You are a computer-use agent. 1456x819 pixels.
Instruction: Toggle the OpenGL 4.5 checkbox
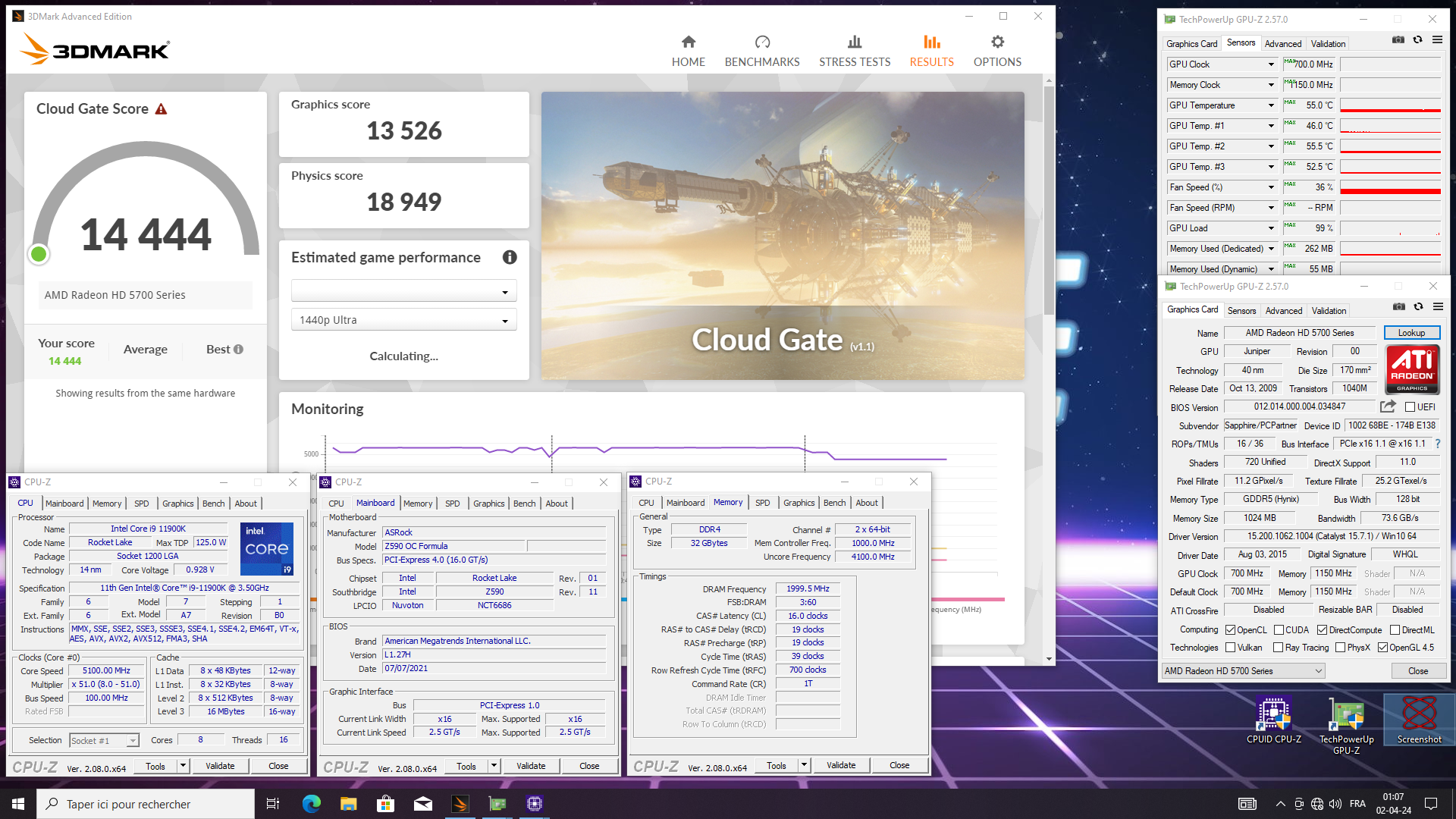1382,648
